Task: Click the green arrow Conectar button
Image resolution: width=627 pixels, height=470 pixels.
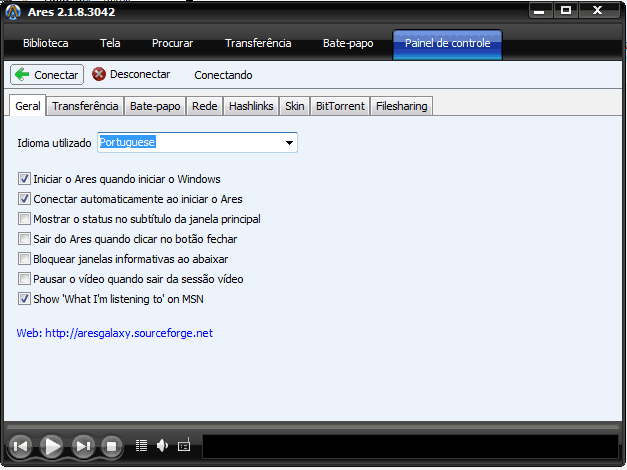Action: (47, 75)
